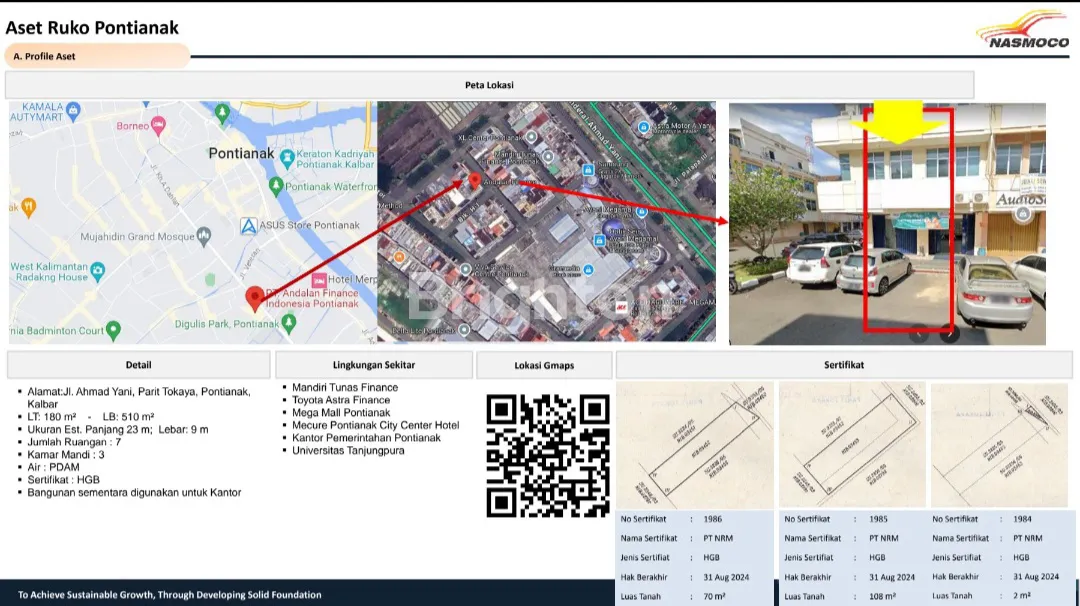Image resolution: width=1080 pixels, height=606 pixels.
Task: Click the red PT Andalan Finance location pin
Action: (255, 298)
